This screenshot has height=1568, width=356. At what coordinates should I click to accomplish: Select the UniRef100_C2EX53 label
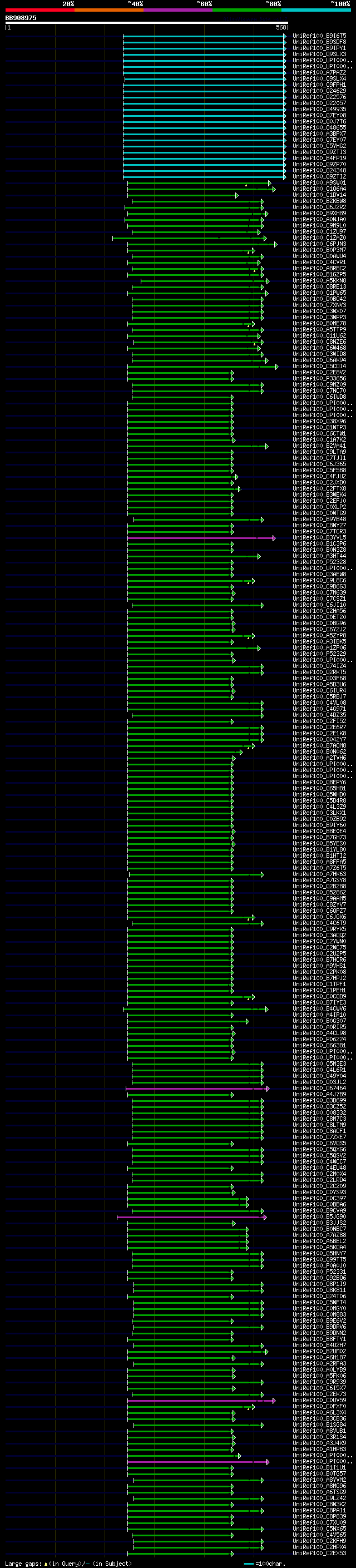pyautogui.click(x=319, y=1553)
